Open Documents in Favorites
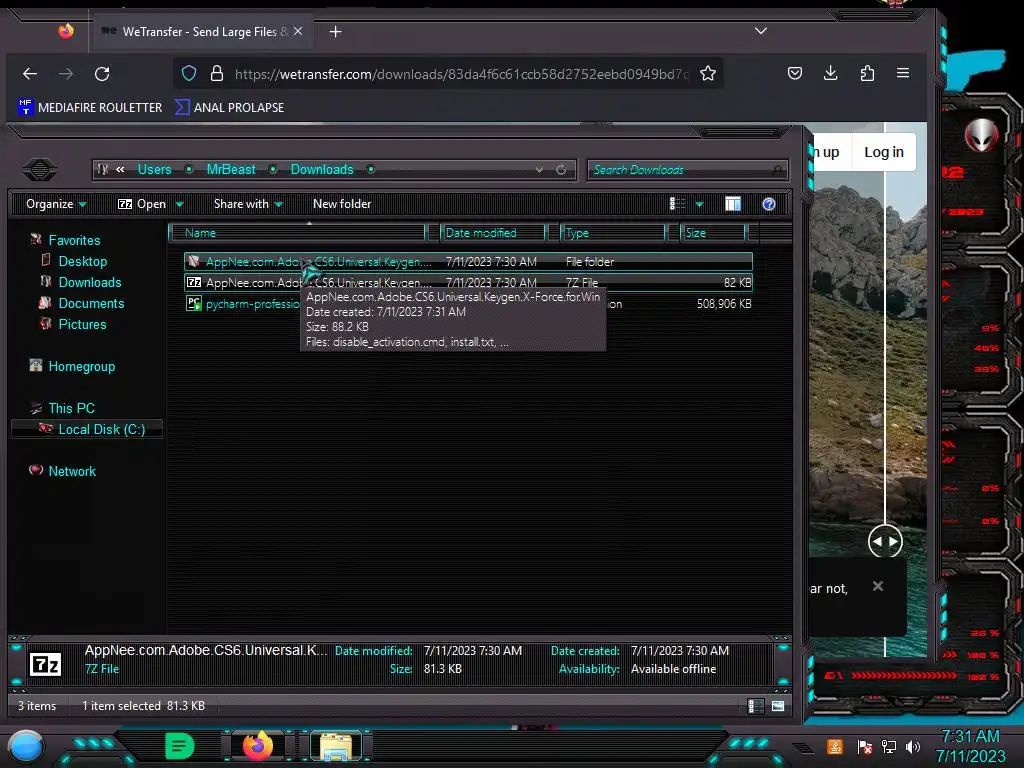The width and height of the screenshot is (1024, 768). (91, 303)
